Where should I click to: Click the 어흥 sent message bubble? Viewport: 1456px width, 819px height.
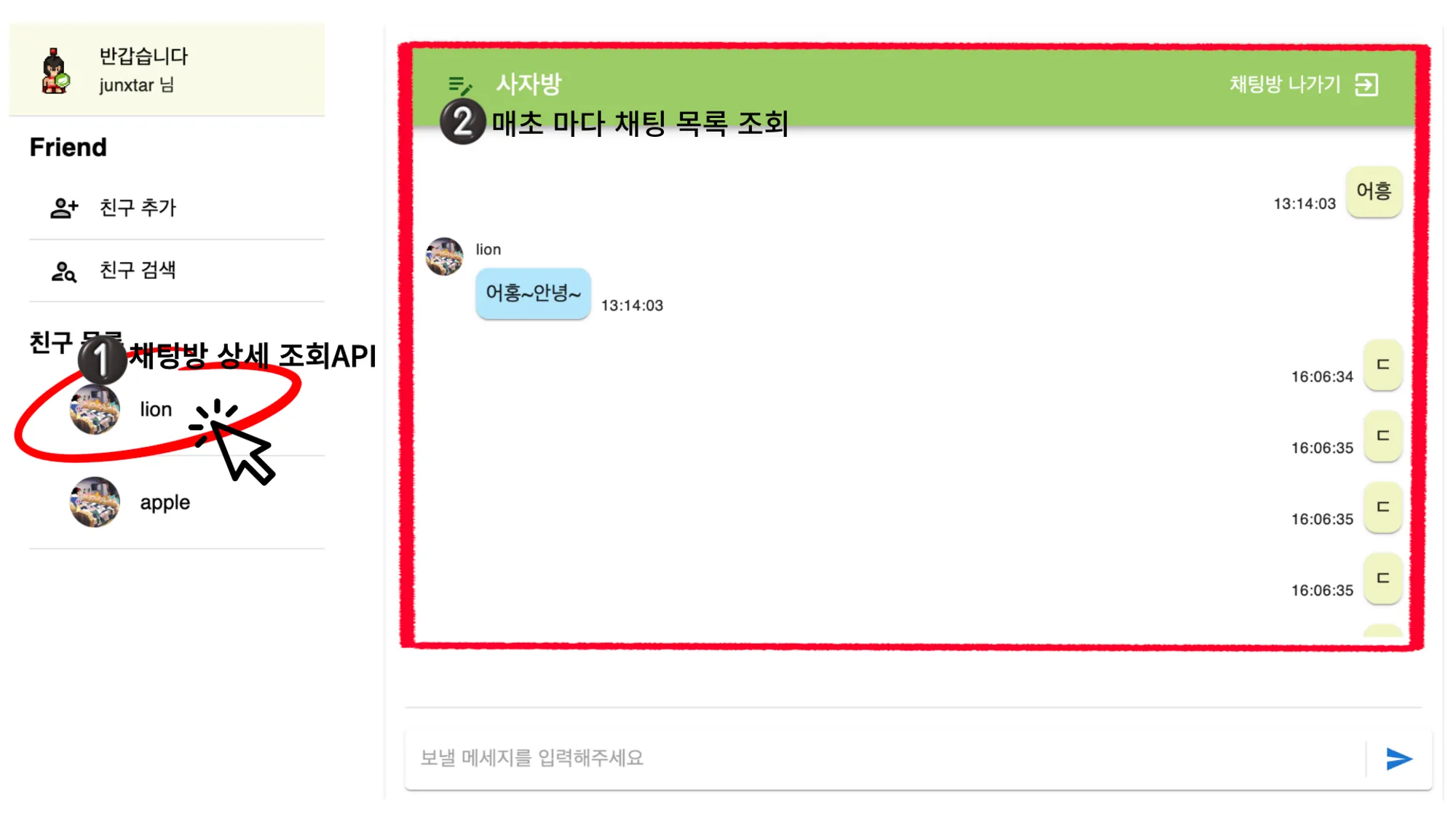pyautogui.click(x=1374, y=191)
